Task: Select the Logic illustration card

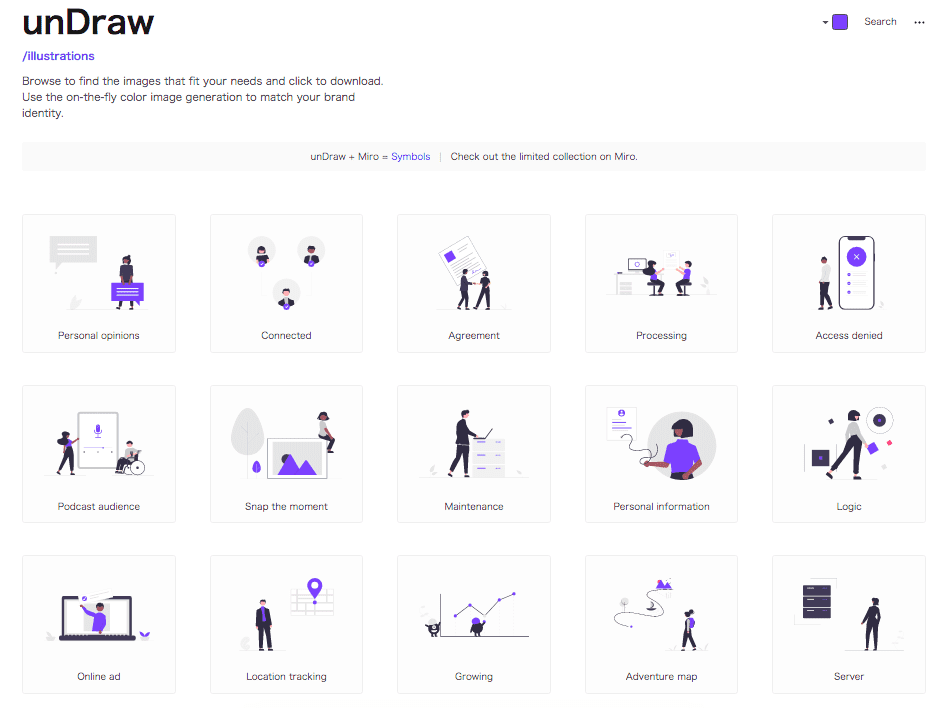Action: [848, 453]
